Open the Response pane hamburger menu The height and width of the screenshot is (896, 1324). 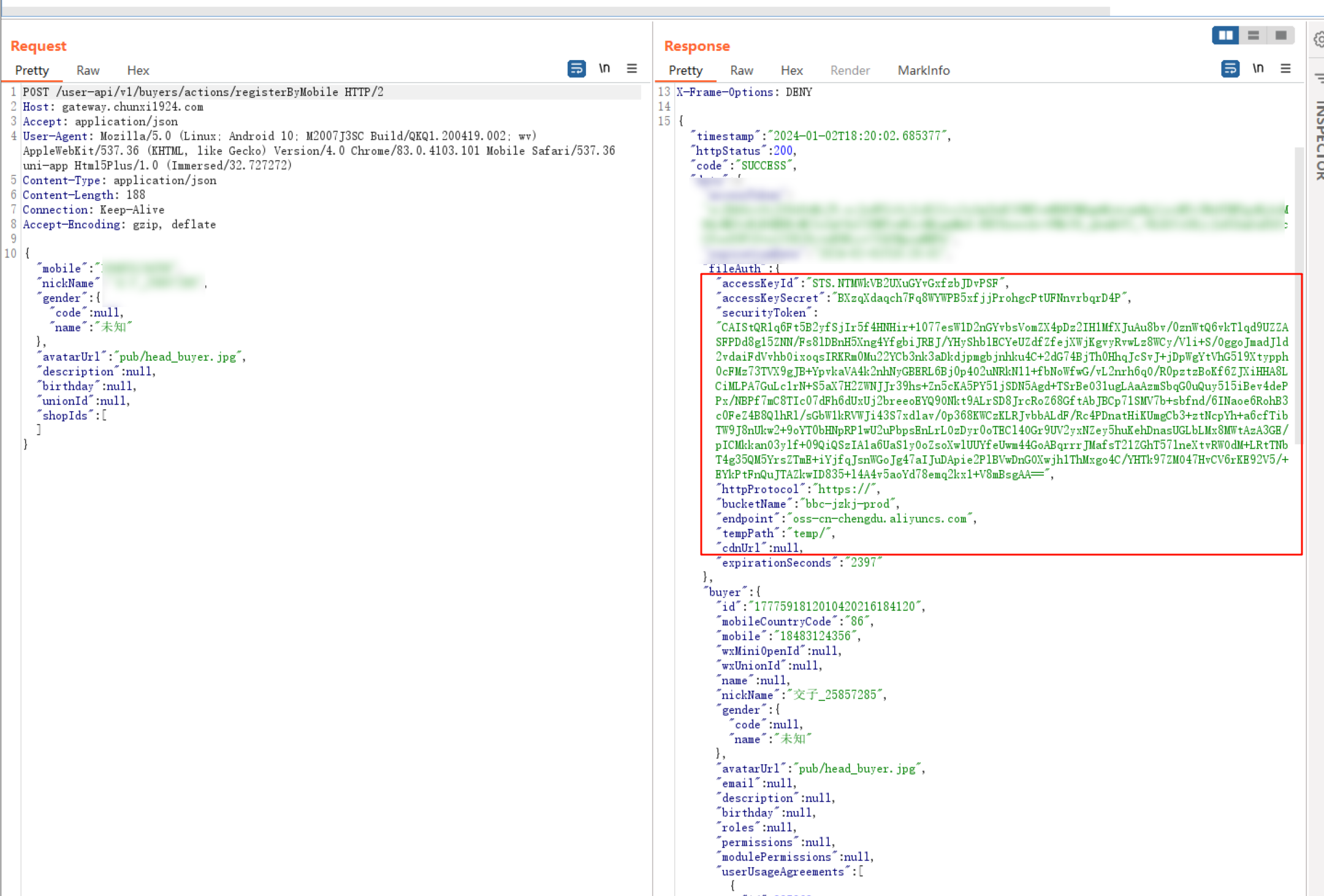point(1285,69)
